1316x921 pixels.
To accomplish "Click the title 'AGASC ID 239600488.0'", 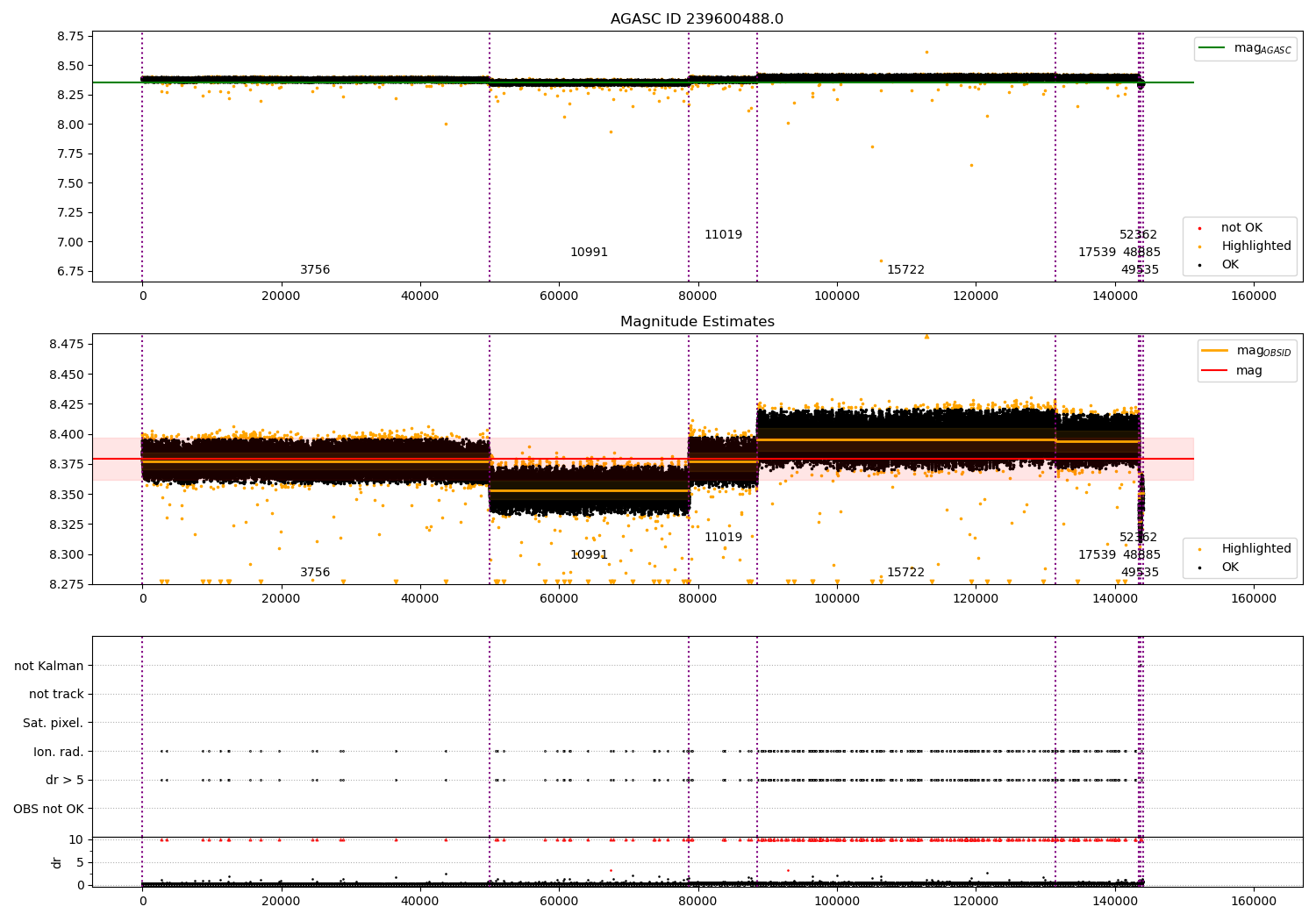I will point(697,19).
